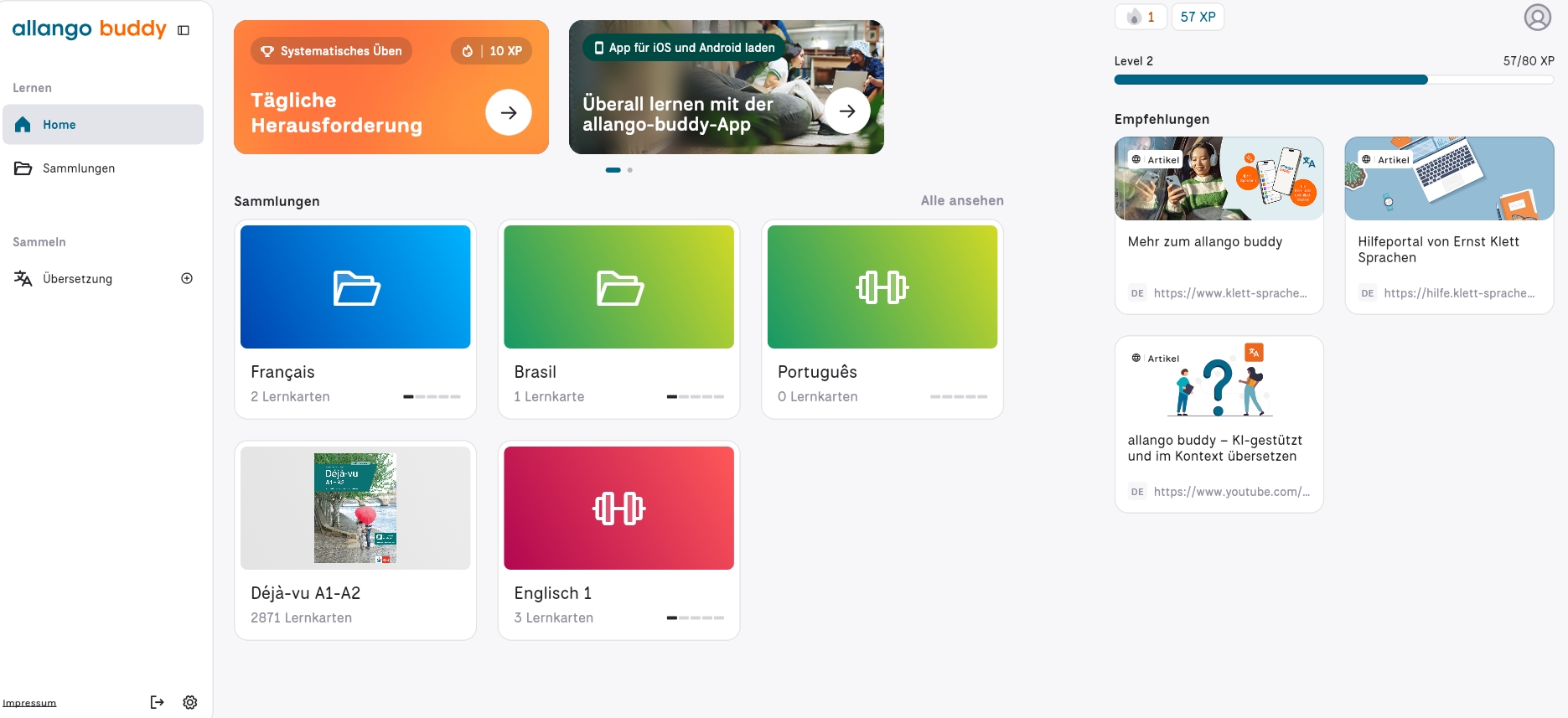Click the youtube.com URL
The height and width of the screenshot is (718, 1568).
[1232, 492]
